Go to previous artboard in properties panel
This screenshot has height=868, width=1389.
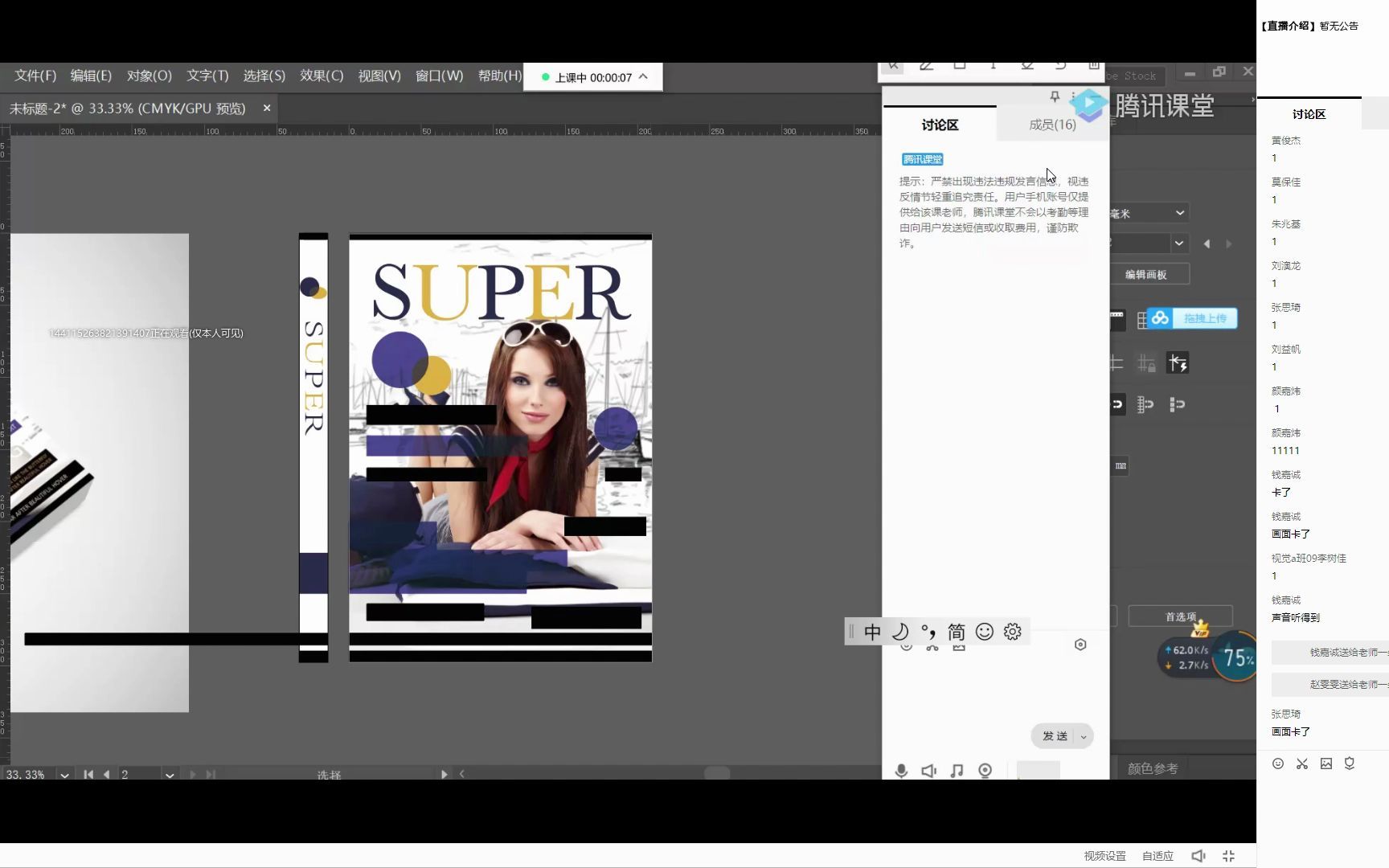tap(1207, 244)
